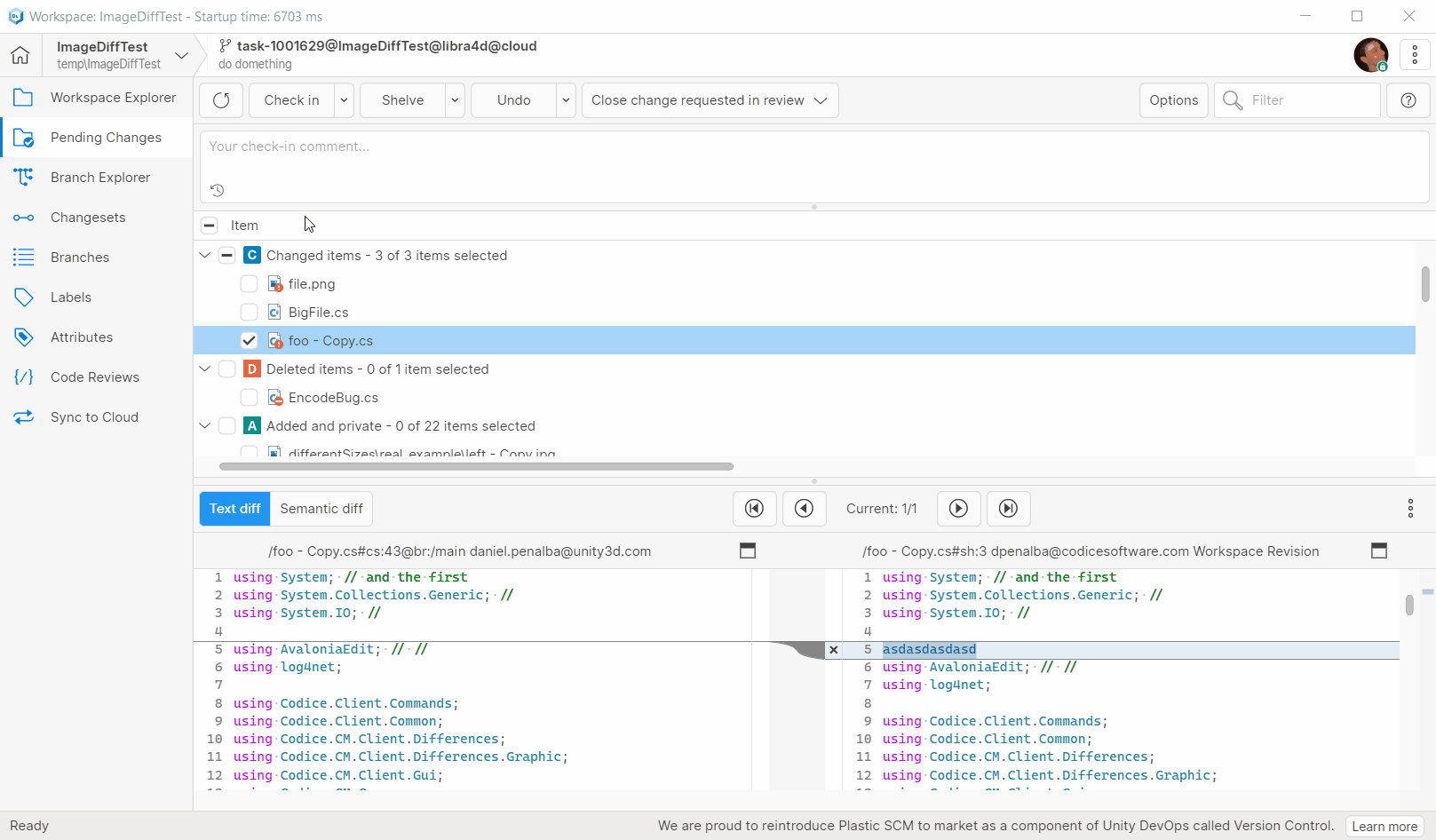Open the Changesets view
The image size is (1436, 840).
point(88,217)
